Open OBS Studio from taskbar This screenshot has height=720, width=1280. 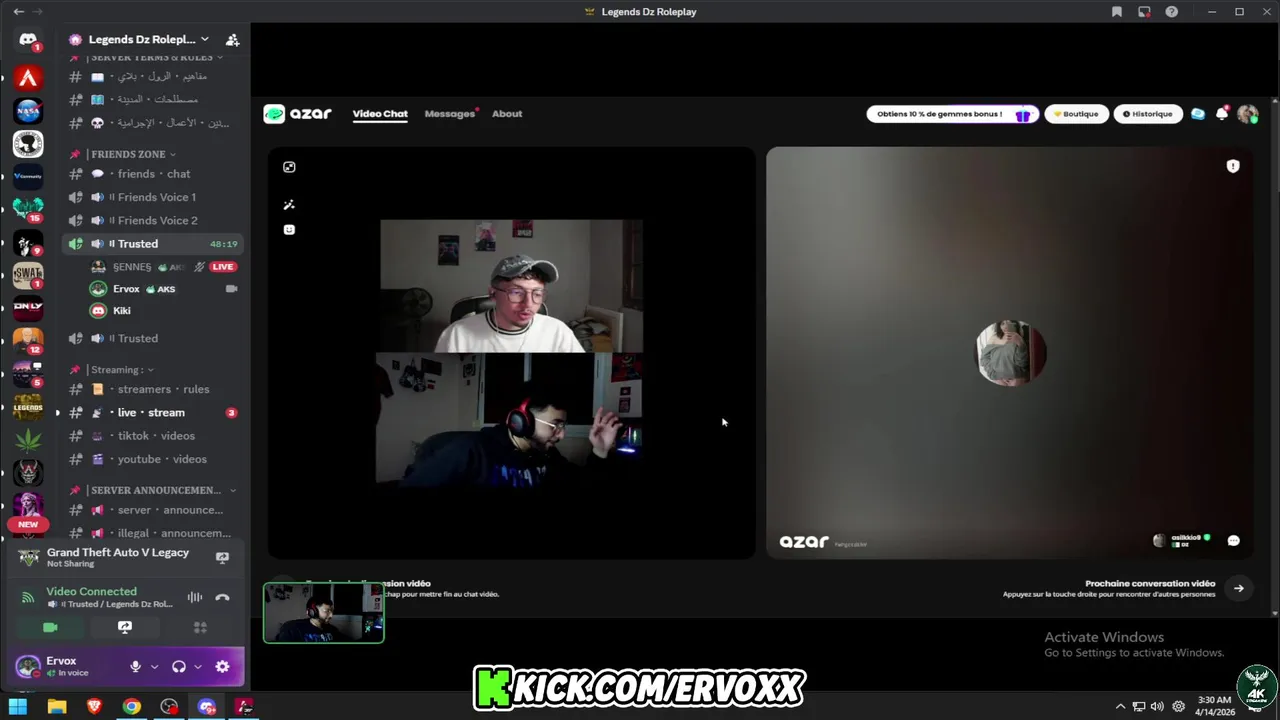(x=169, y=707)
